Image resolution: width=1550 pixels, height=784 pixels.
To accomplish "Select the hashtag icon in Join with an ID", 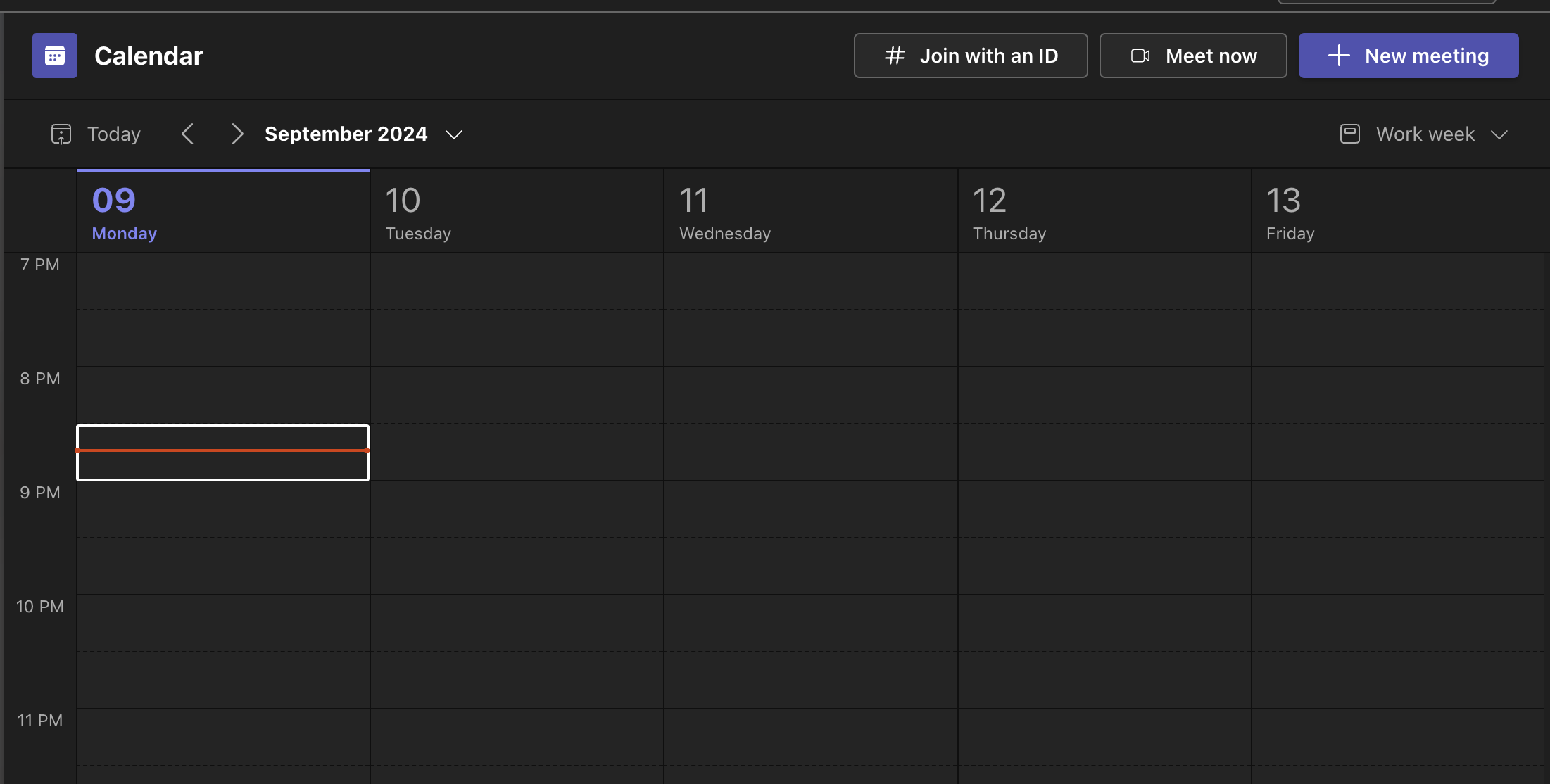I will 895,56.
